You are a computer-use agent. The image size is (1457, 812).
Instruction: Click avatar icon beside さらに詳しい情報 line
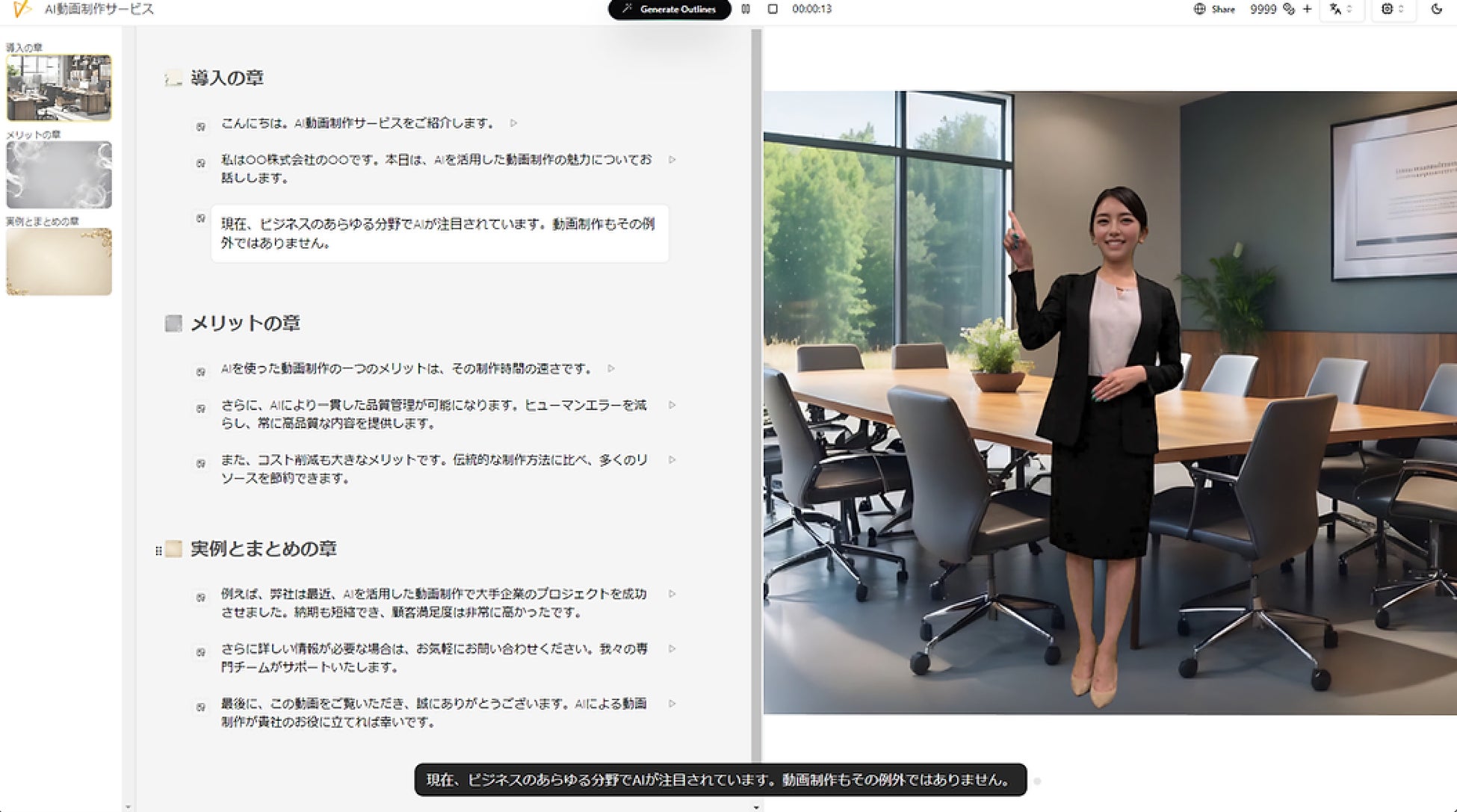200,652
